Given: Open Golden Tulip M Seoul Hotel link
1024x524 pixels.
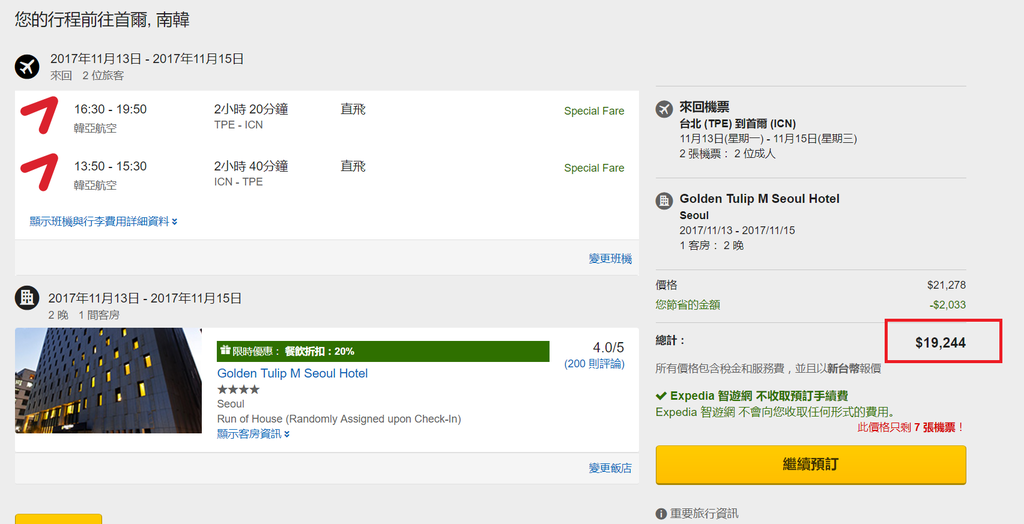Looking at the screenshot, I should pyautogui.click(x=293, y=373).
